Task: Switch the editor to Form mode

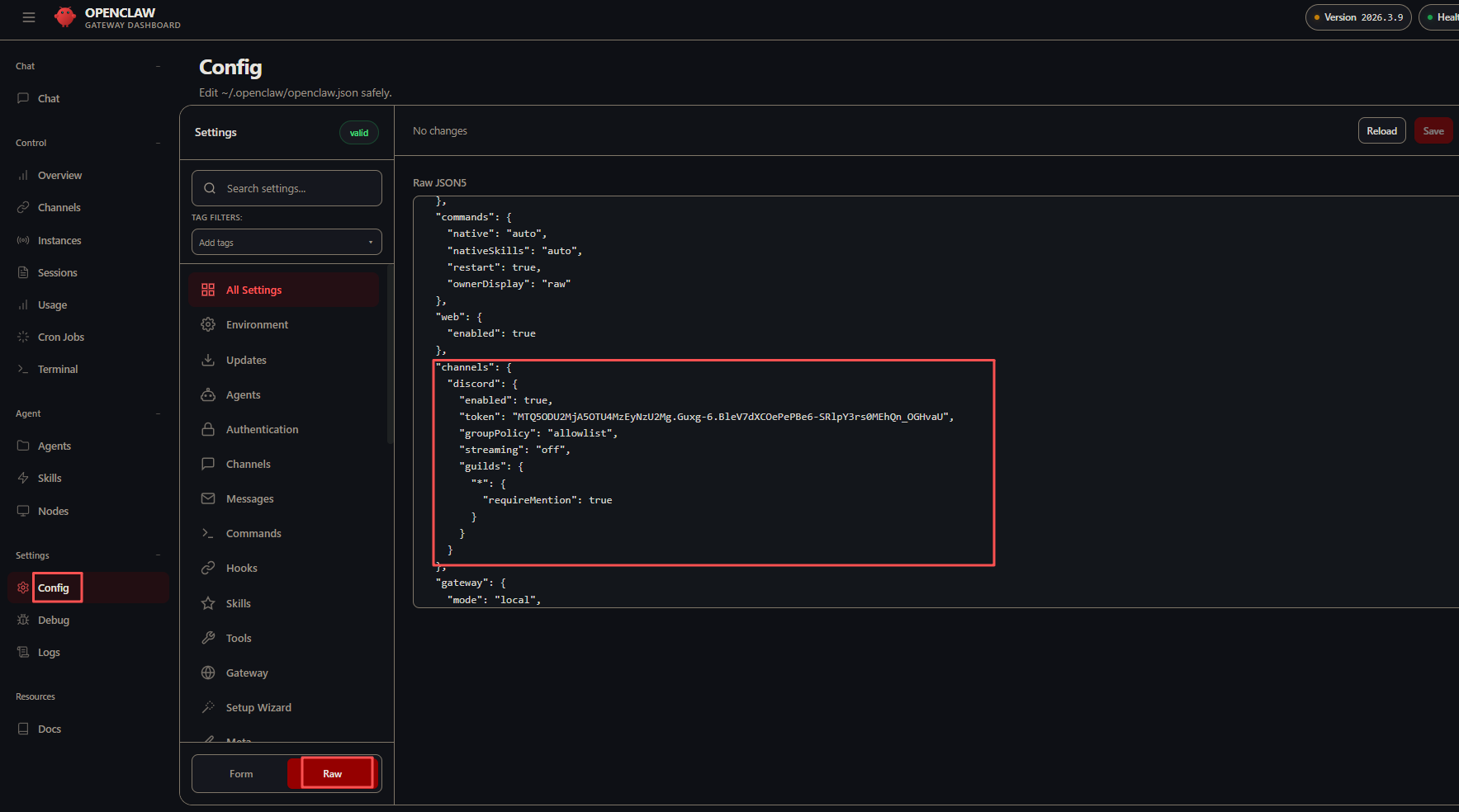Action: pyautogui.click(x=241, y=774)
